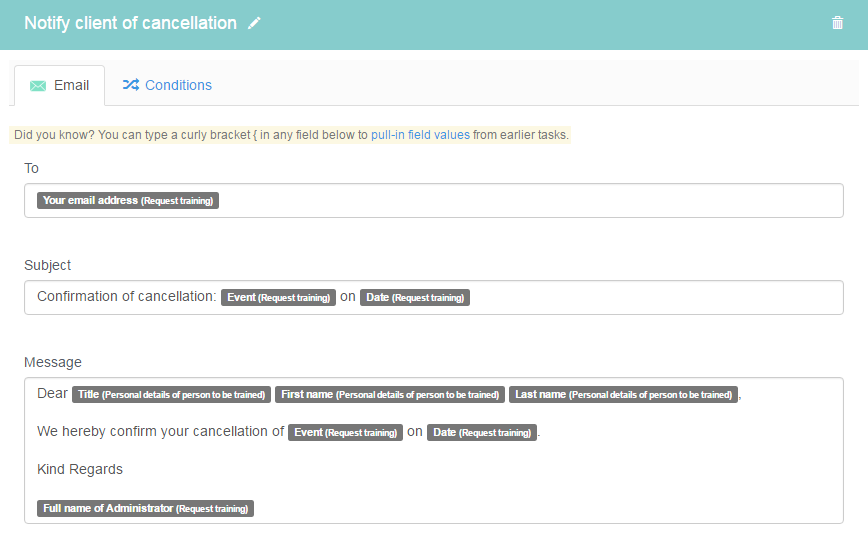This screenshot has height=553, width=868.
Task: Switch to the Conditions tab
Action: [x=167, y=85]
